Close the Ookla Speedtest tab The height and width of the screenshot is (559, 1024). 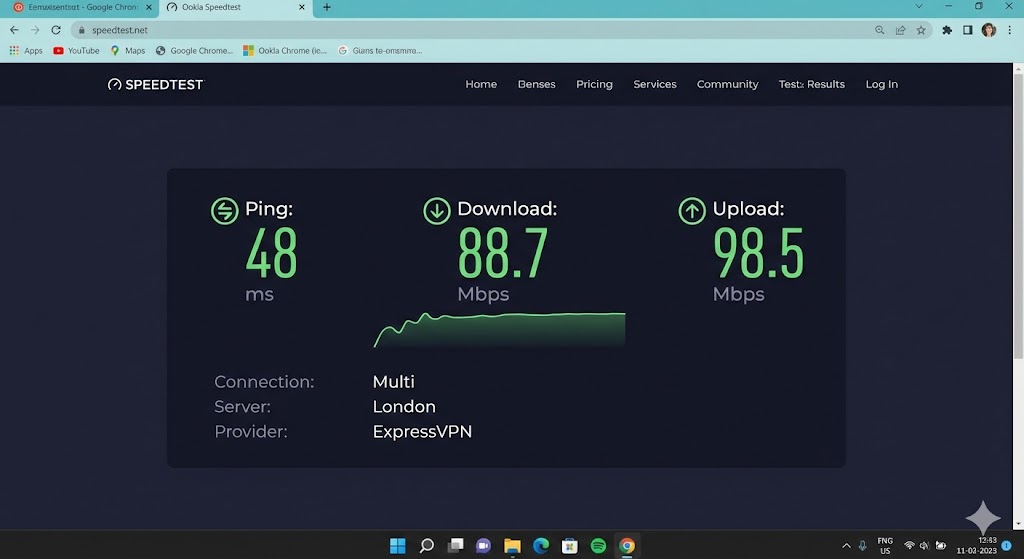coord(302,7)
